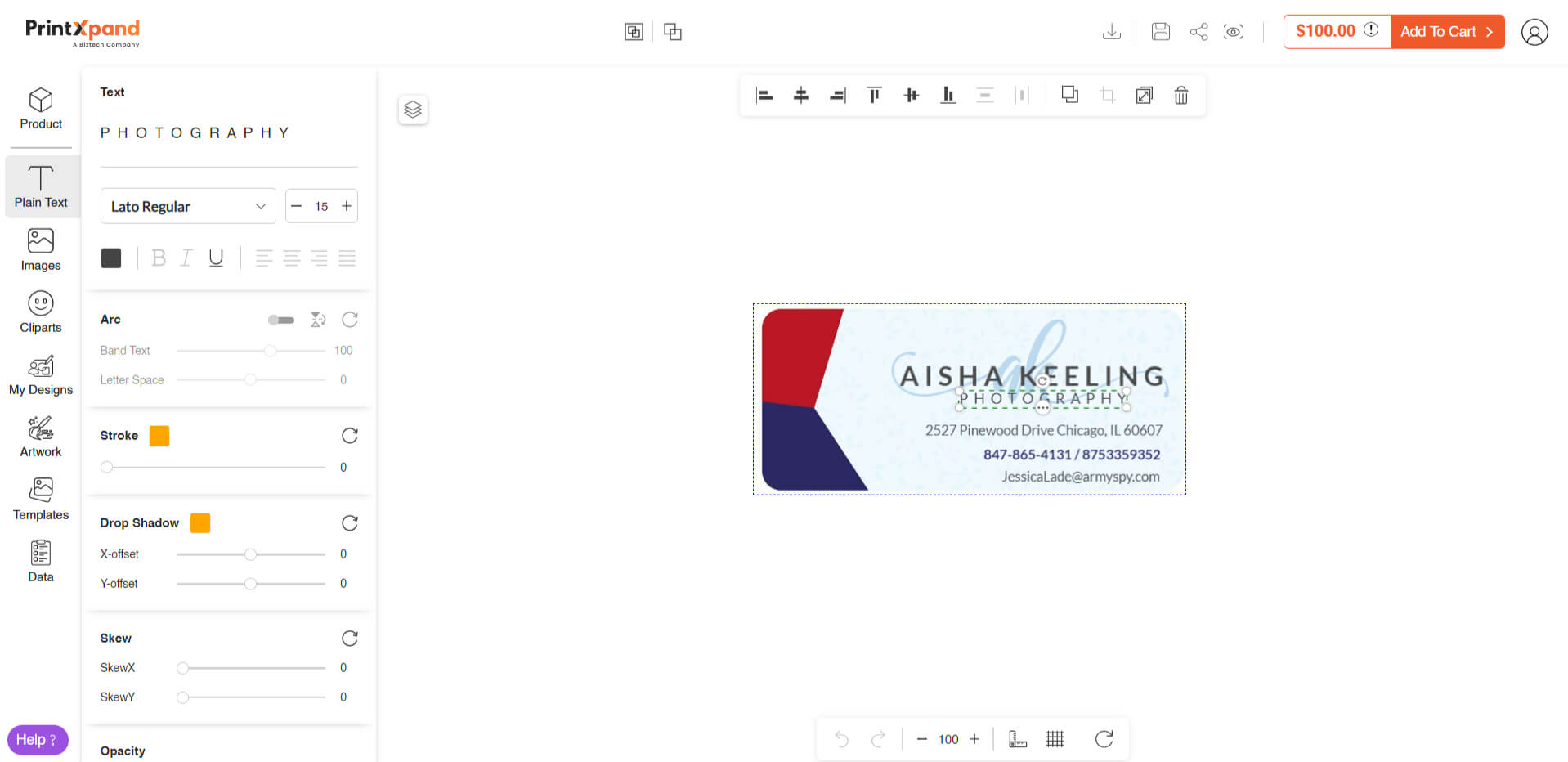Toggle grid display on canvas
Viewport: 1568px width, 762px height.
click(x=1055, y=739)
